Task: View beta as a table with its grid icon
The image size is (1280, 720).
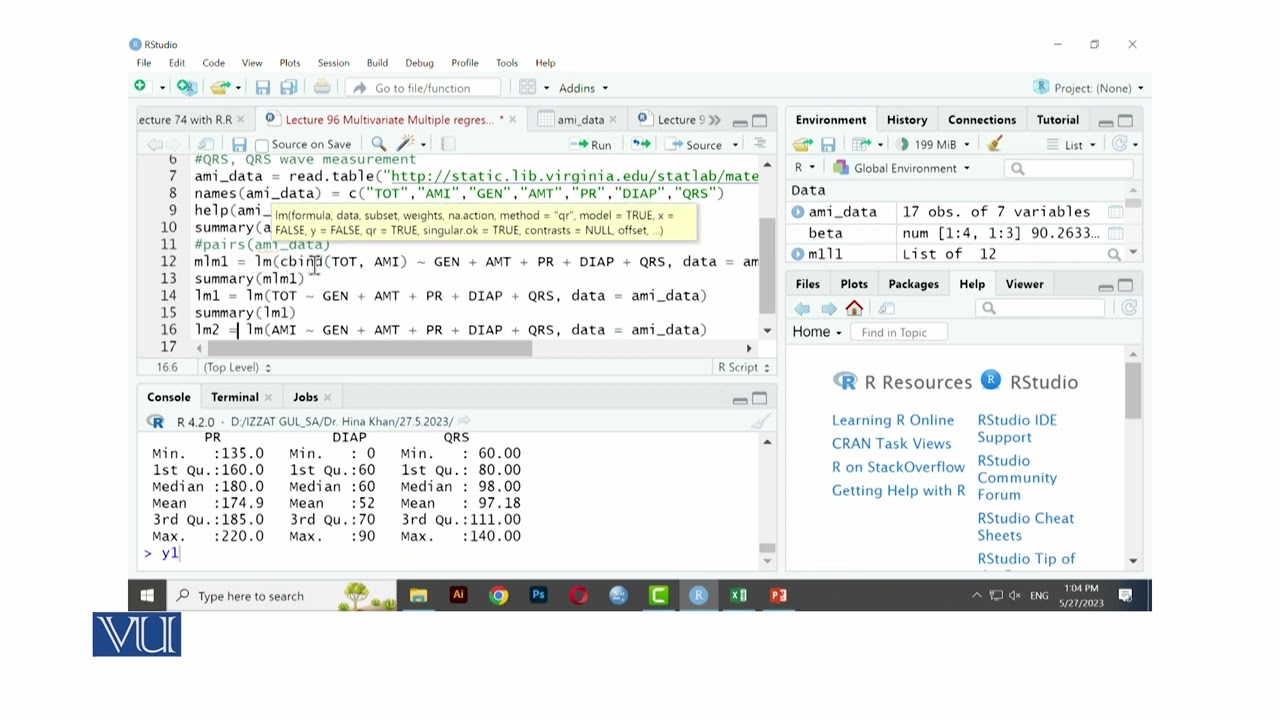Action: [x=1115, y=233]
